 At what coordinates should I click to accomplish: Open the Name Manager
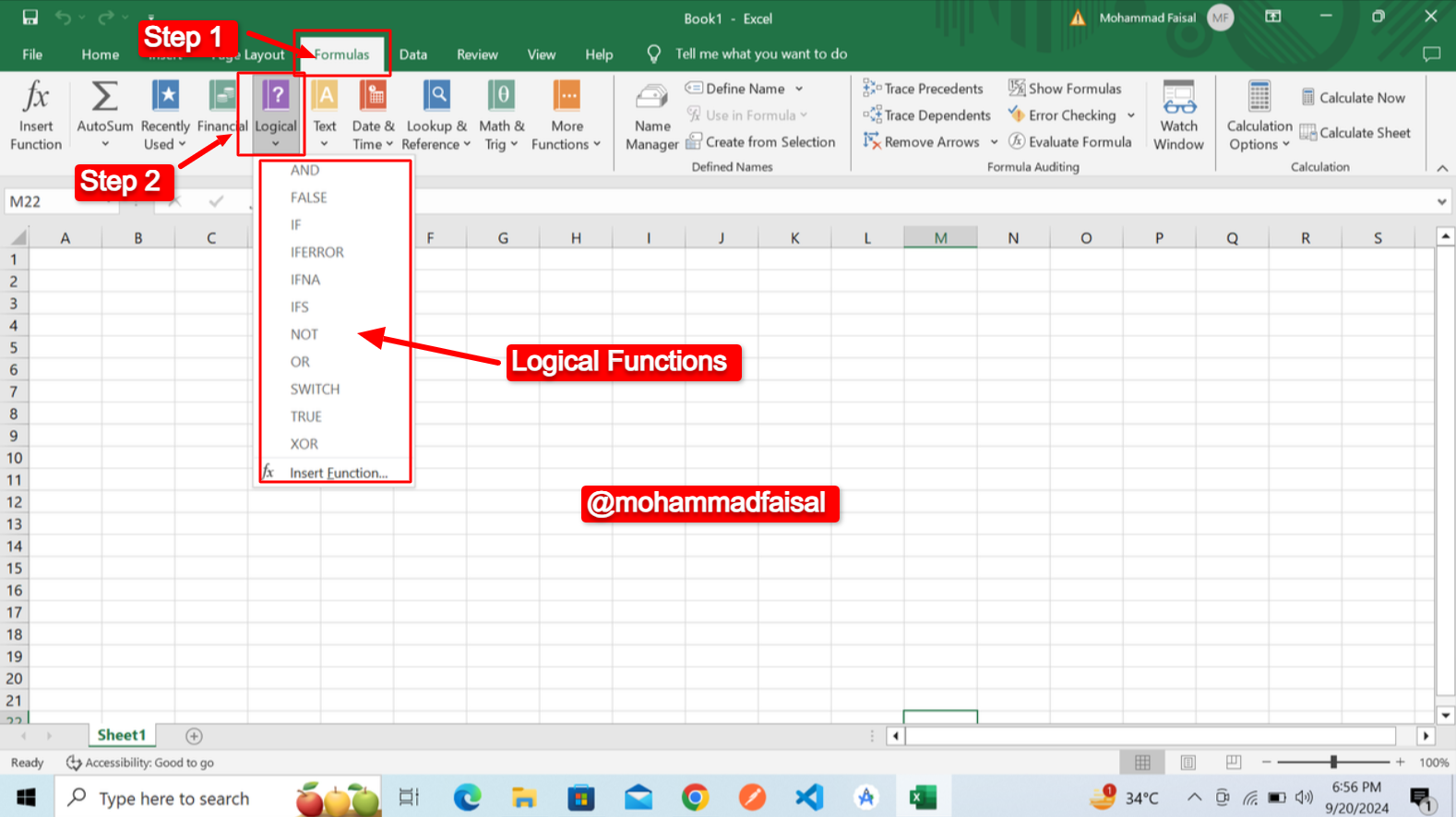pos(652,116)
